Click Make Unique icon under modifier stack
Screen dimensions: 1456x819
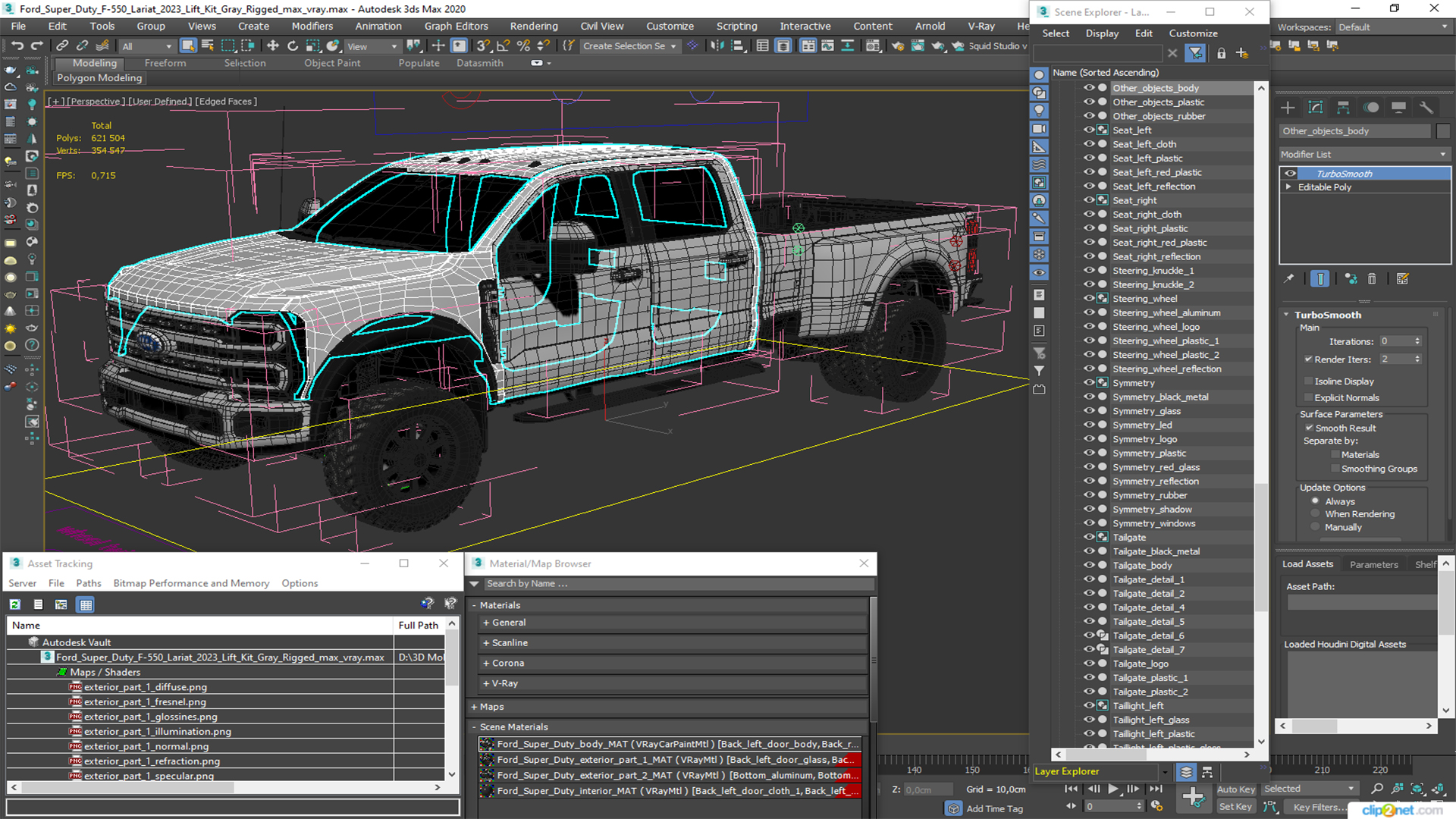(1351, 279)
